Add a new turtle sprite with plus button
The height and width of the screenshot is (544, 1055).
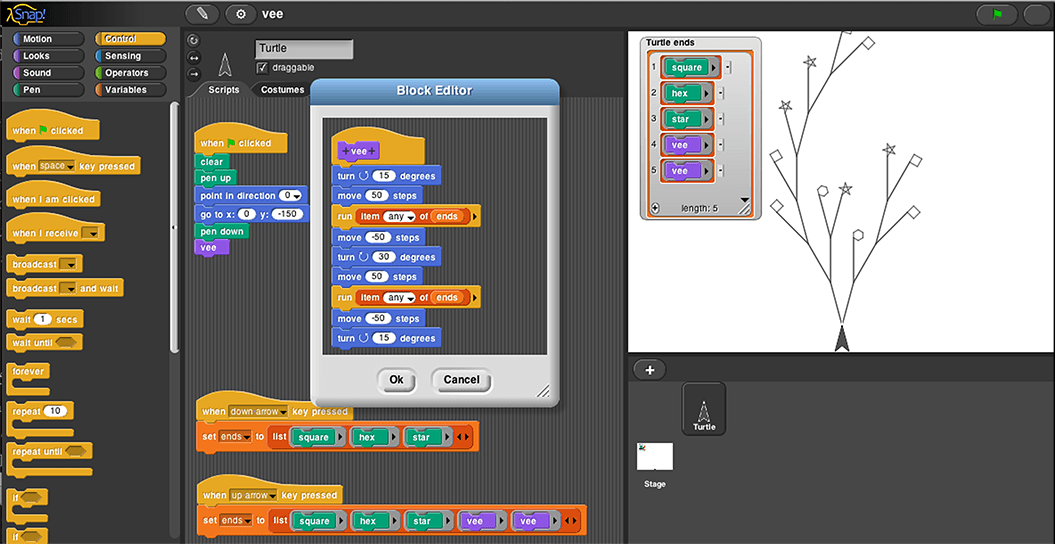(x=649, y=370)
